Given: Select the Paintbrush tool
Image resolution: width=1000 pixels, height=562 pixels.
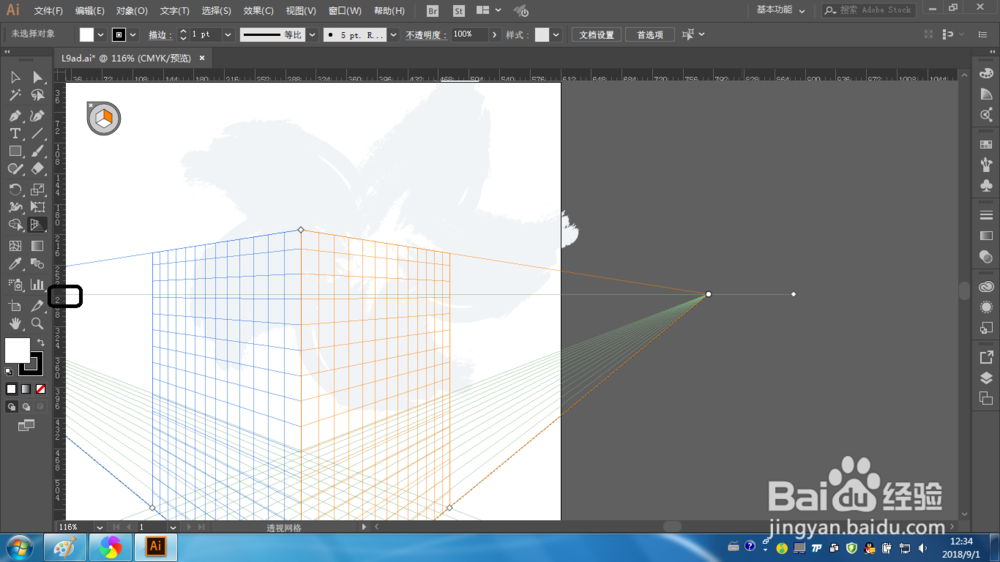Looking at the screenshot, I should [38, 151].
